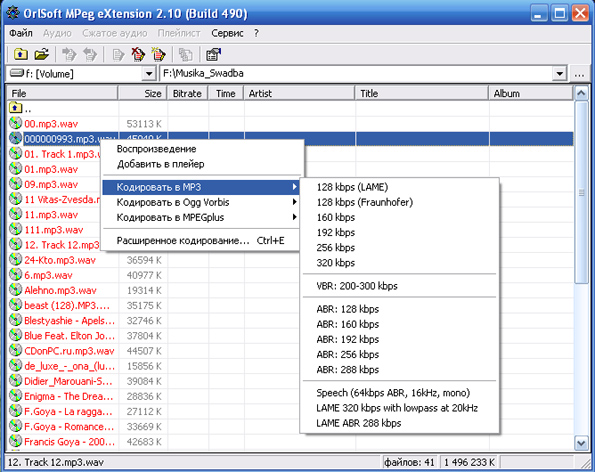595x472 pixels.
Task: Click the tag toolbar icon with yellow spark
Action: coord(158,54)
